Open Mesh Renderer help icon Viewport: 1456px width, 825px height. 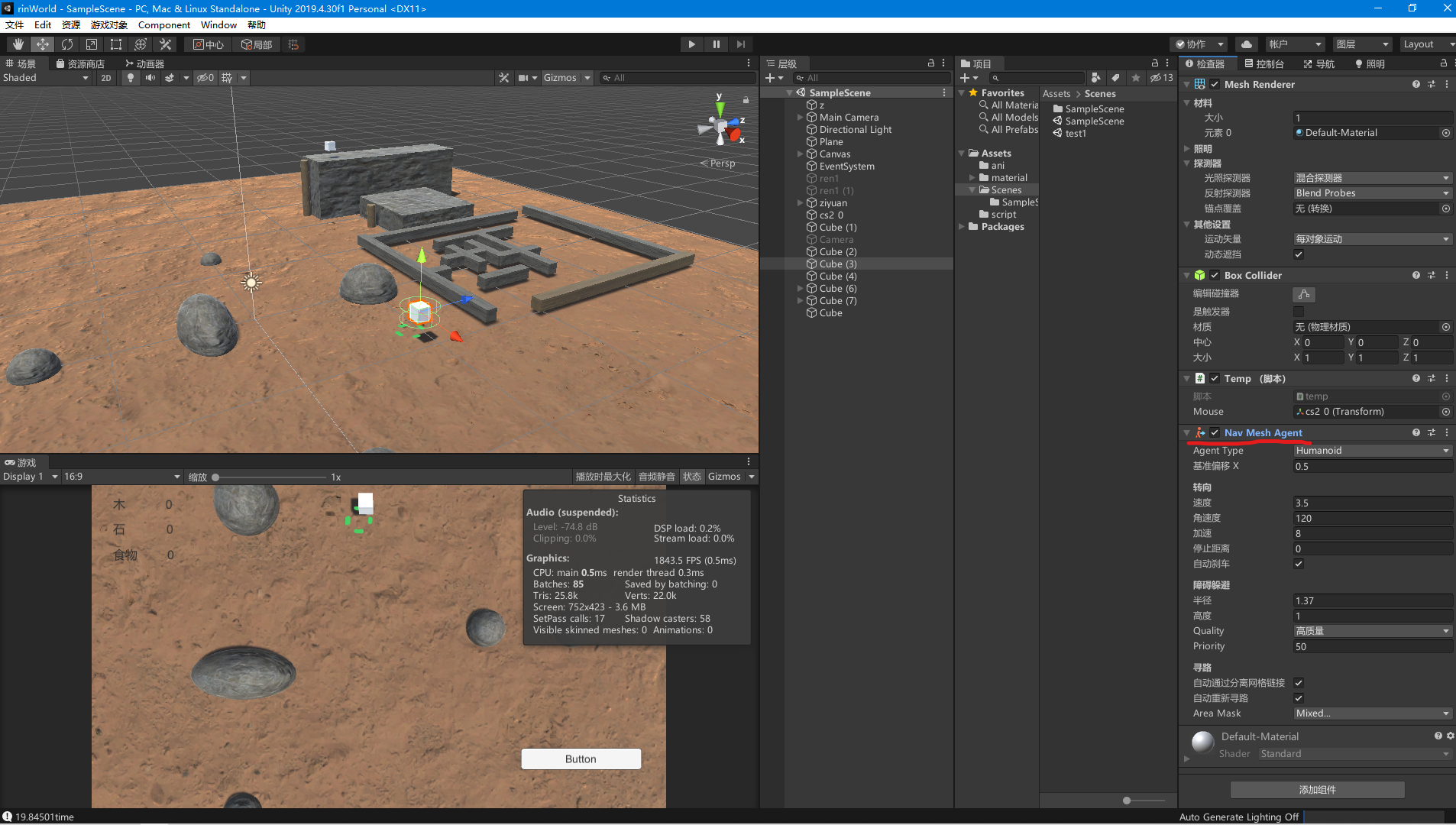tap(1416, 85)
